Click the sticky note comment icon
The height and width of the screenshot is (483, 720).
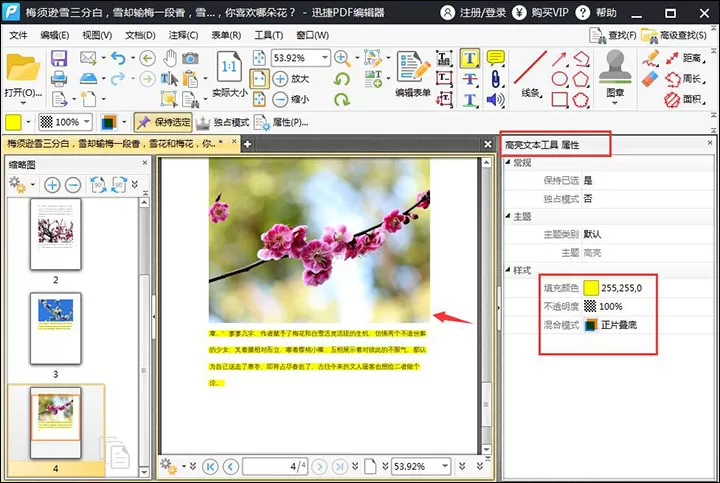pyautogui.click(x=495, y=58)
